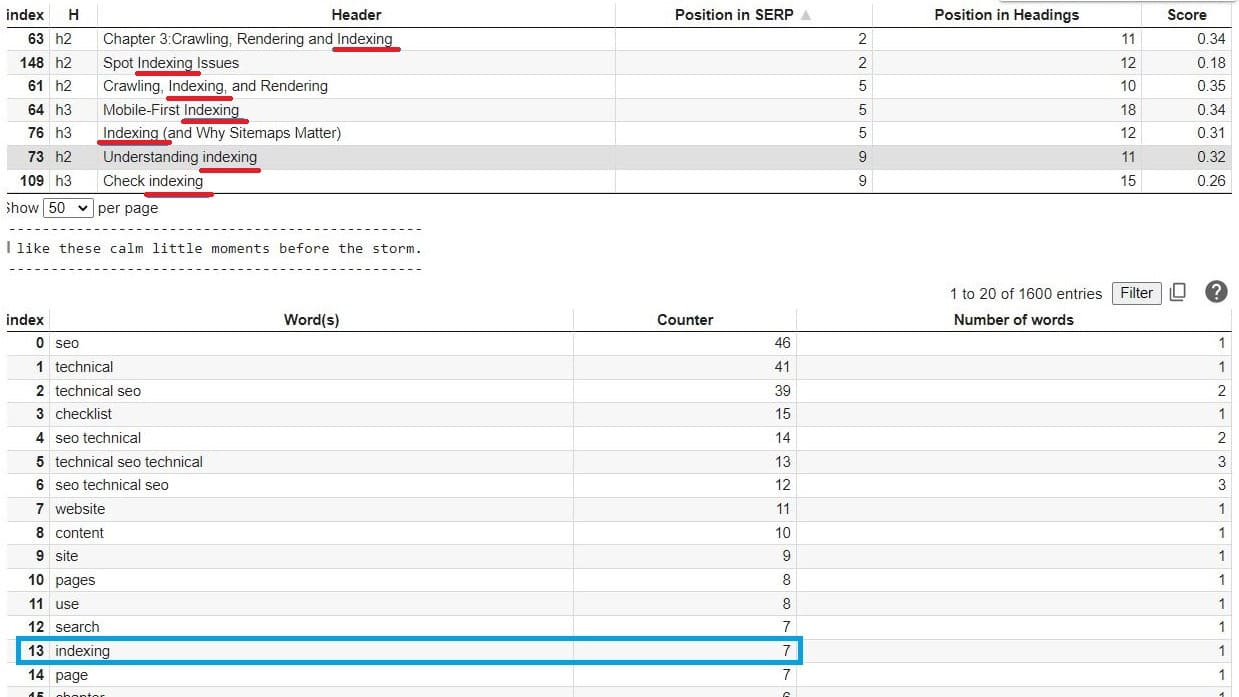Screen dimensions: 1239x697
Task: Click the 1 to 20 of 1600 entries label
Action: click(1026, 293)
